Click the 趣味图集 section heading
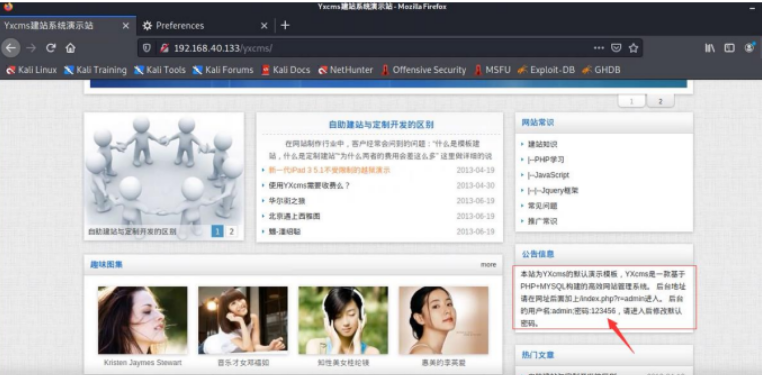Image resolution: width=762 pixels, height=375 pixels. [106, 265]
